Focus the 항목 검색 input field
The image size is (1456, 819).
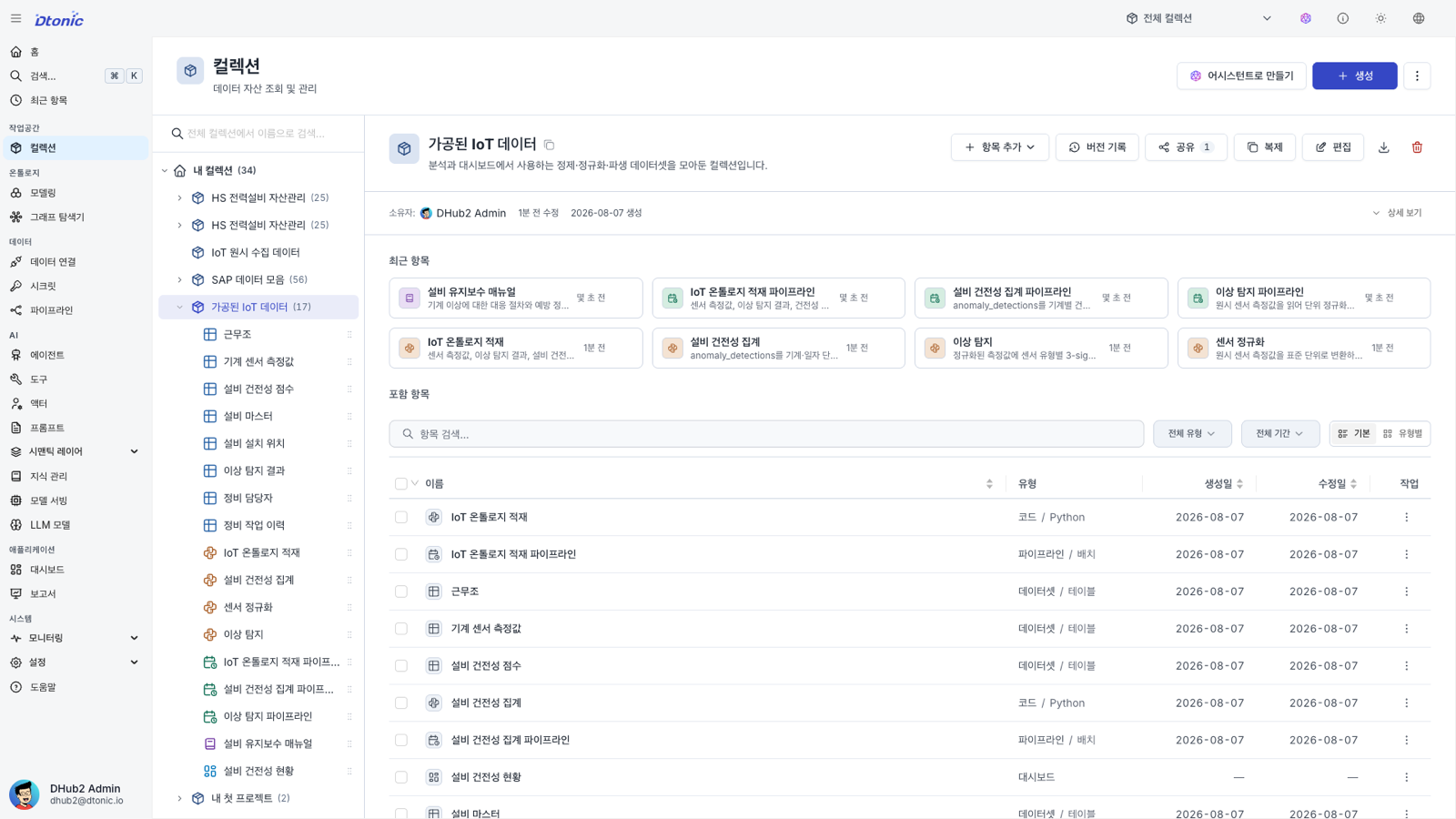[x=766, y=434]
